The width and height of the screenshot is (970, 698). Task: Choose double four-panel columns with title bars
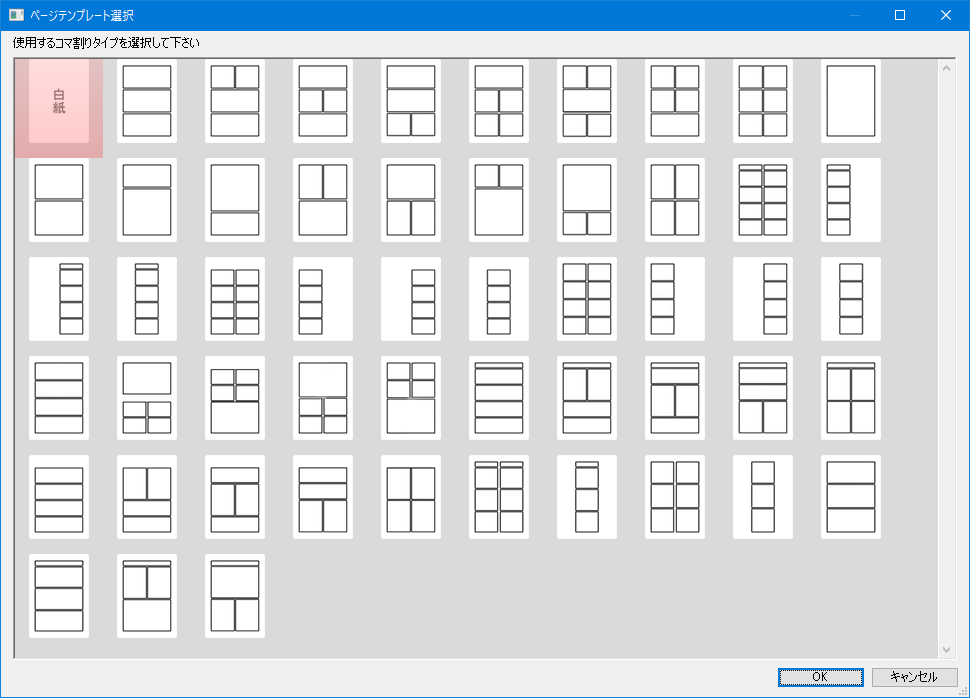tap(763, 200)
